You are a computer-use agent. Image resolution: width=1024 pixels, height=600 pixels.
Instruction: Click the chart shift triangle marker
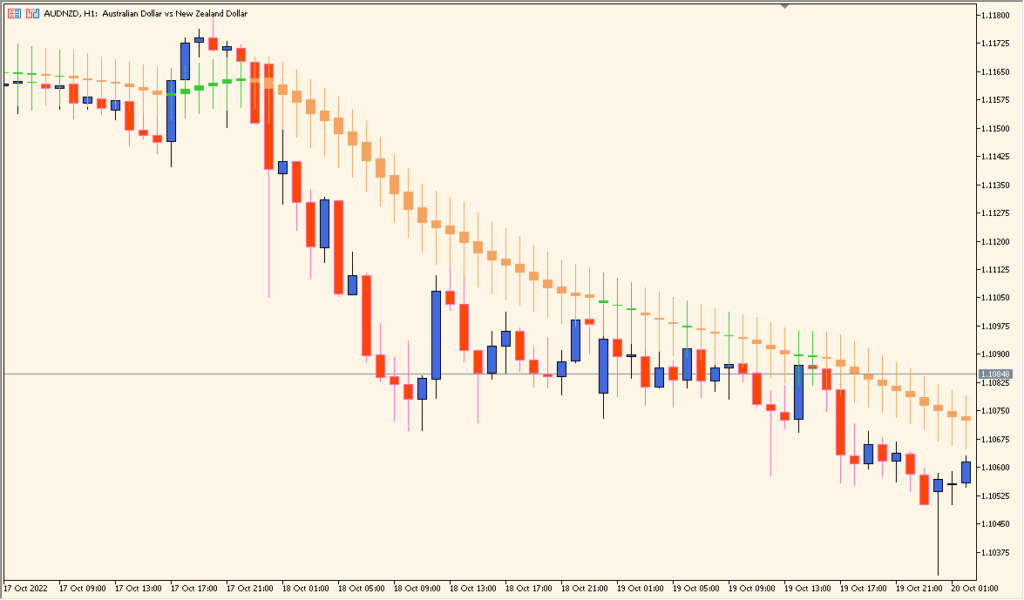[x=784, y=6]
